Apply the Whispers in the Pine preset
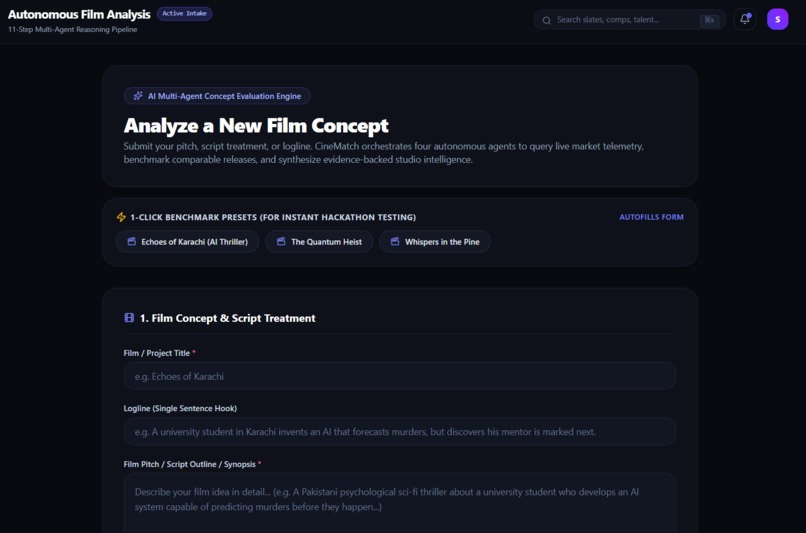Image resolution: width=806 pixels, height=533 pixels. click(435, 242)
